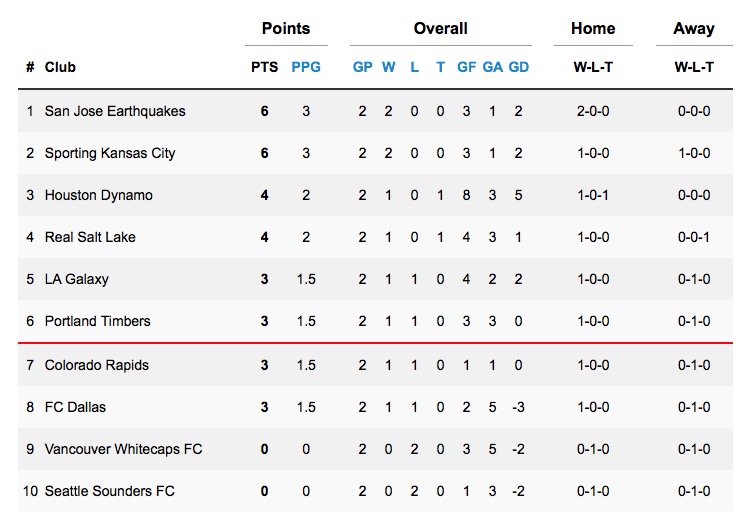The image size is (750, 527).
Task: Click LA Galaxy club name
Action: click(77, 279)
